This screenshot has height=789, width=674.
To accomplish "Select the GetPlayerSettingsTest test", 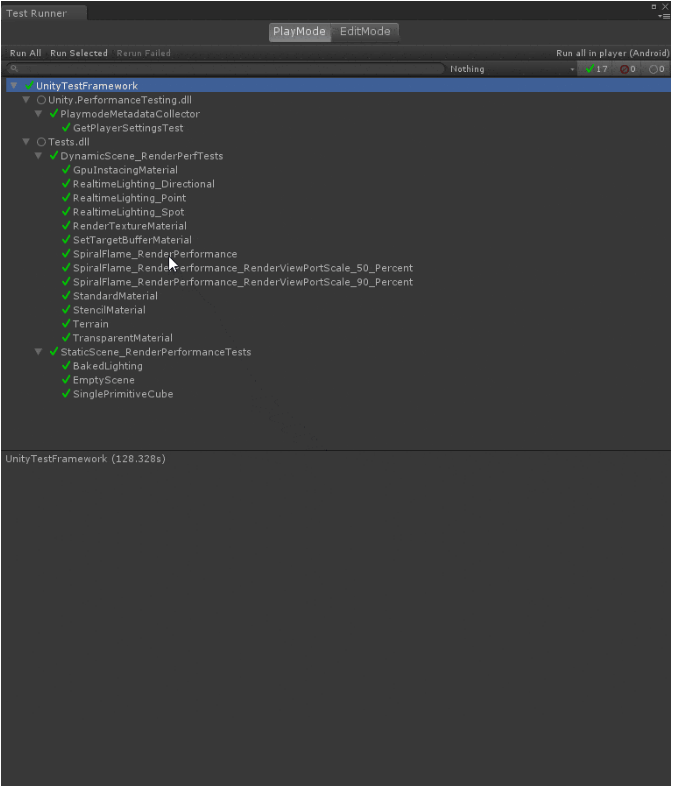I will point(338,128).
